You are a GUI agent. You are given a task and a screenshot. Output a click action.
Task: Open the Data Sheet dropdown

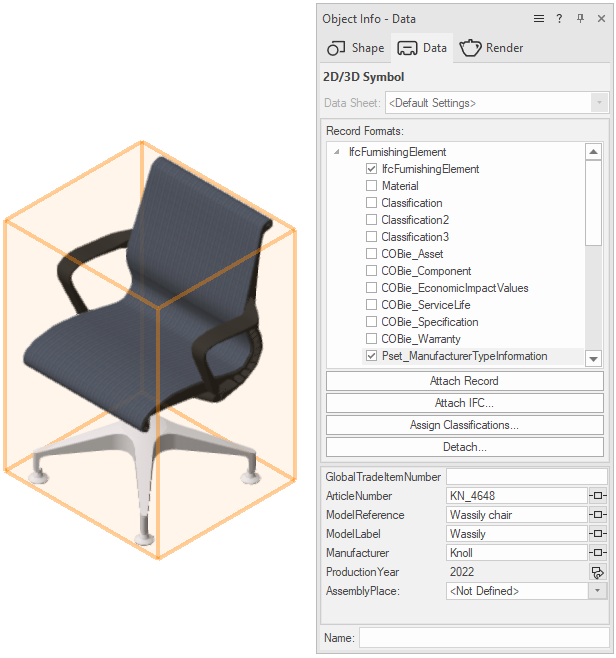pos(599,103)
